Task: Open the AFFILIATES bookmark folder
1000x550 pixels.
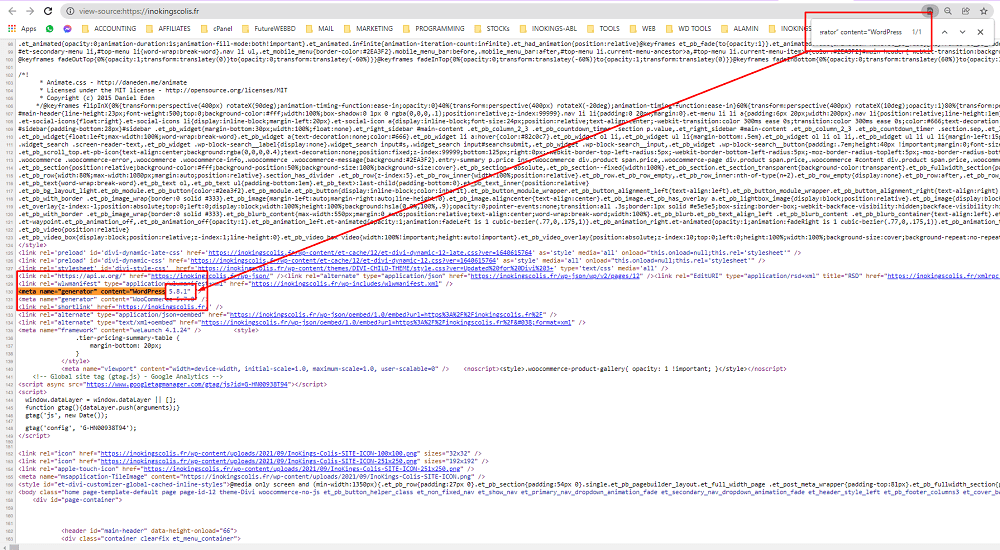Action: coord(169,29)
